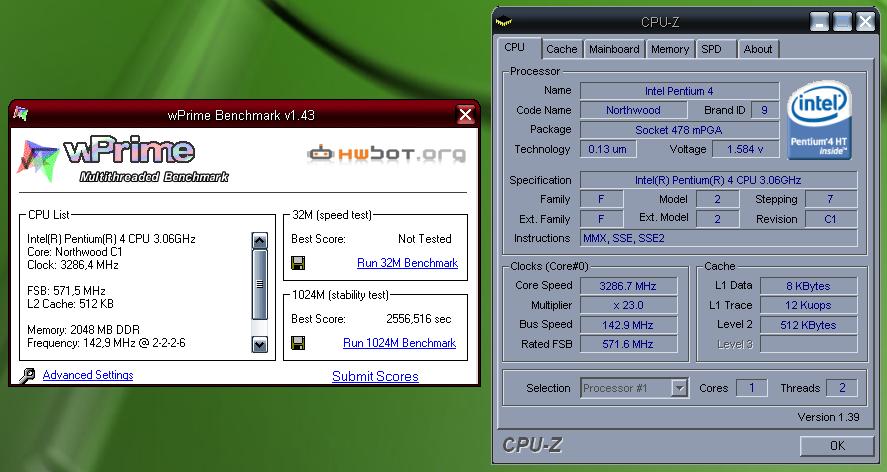Screen dimensions: 887x472
Task: Open Advanced Settings in wPrime
Action: [x=88, y=375]
